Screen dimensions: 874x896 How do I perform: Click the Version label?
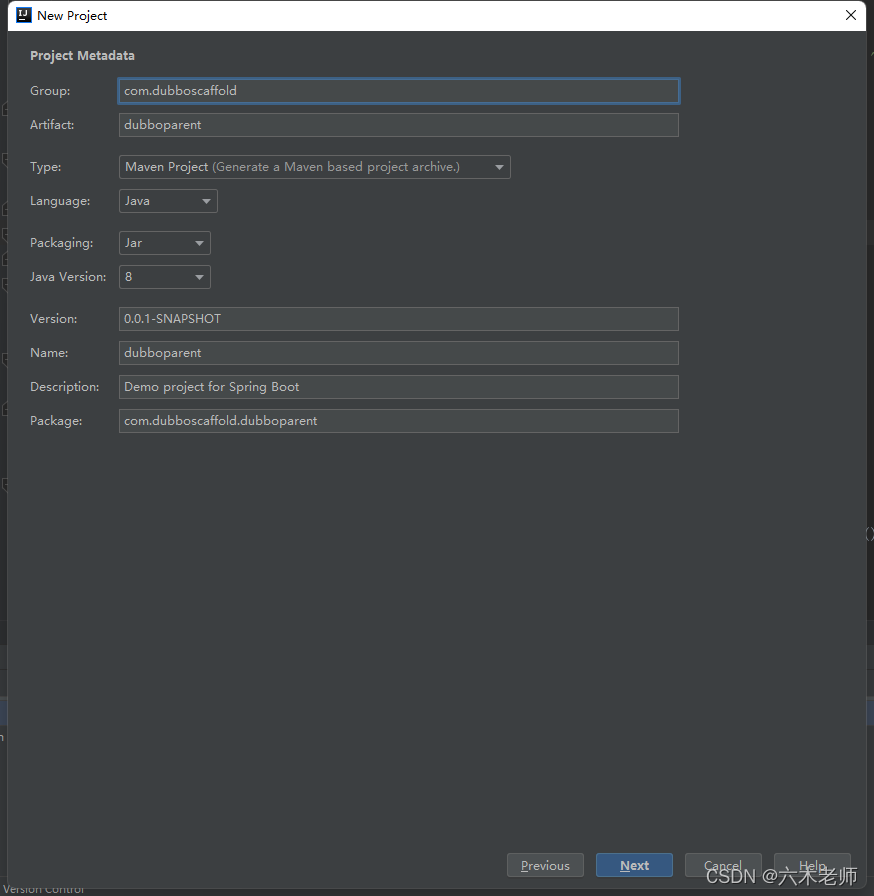(x=54, y=319)
